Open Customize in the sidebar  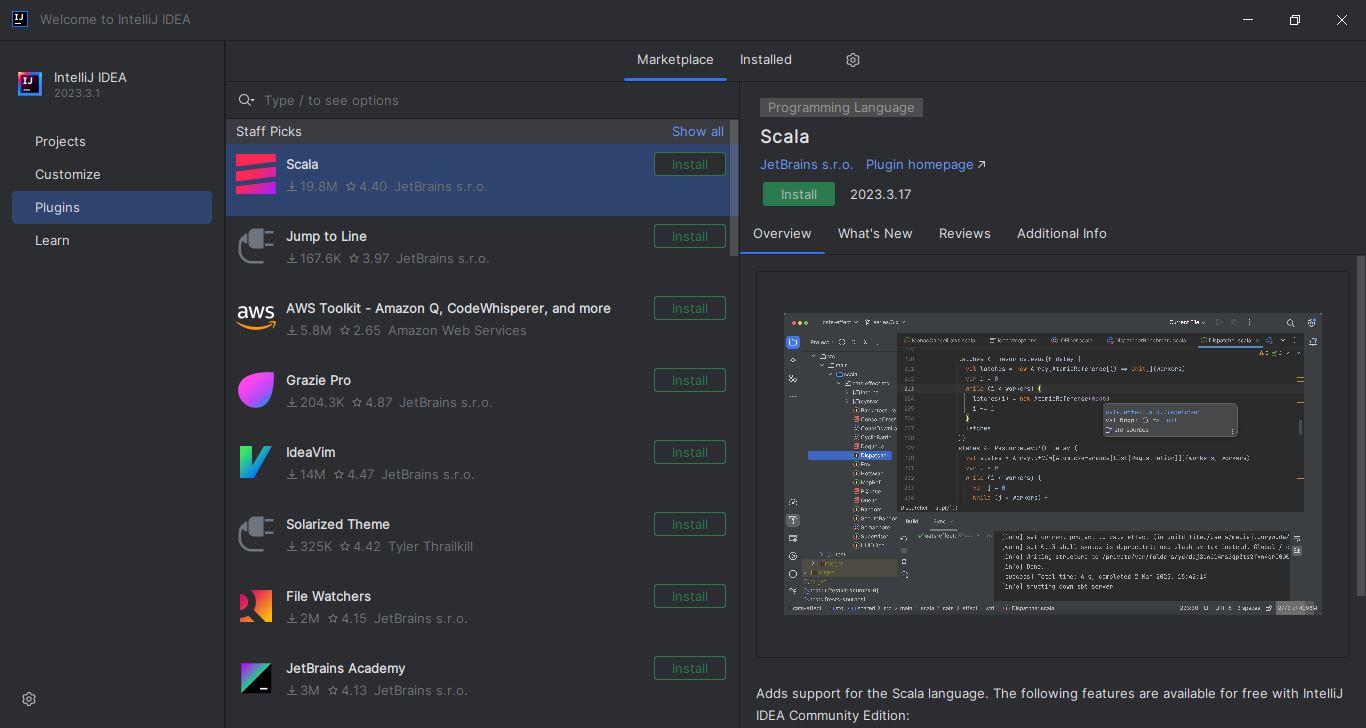coord(112,174)
